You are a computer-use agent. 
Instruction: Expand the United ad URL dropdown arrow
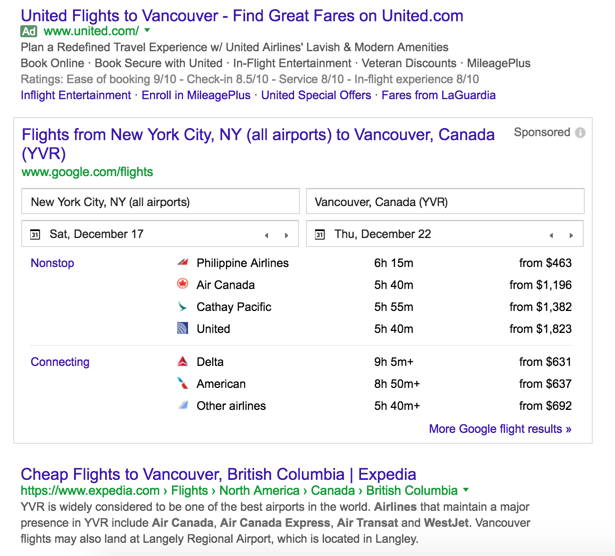tap(148, 32)
